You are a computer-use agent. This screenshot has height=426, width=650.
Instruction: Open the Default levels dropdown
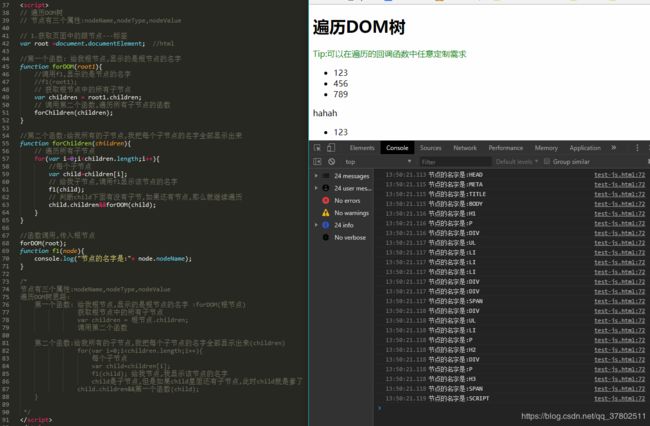click(x=517, y=162)
